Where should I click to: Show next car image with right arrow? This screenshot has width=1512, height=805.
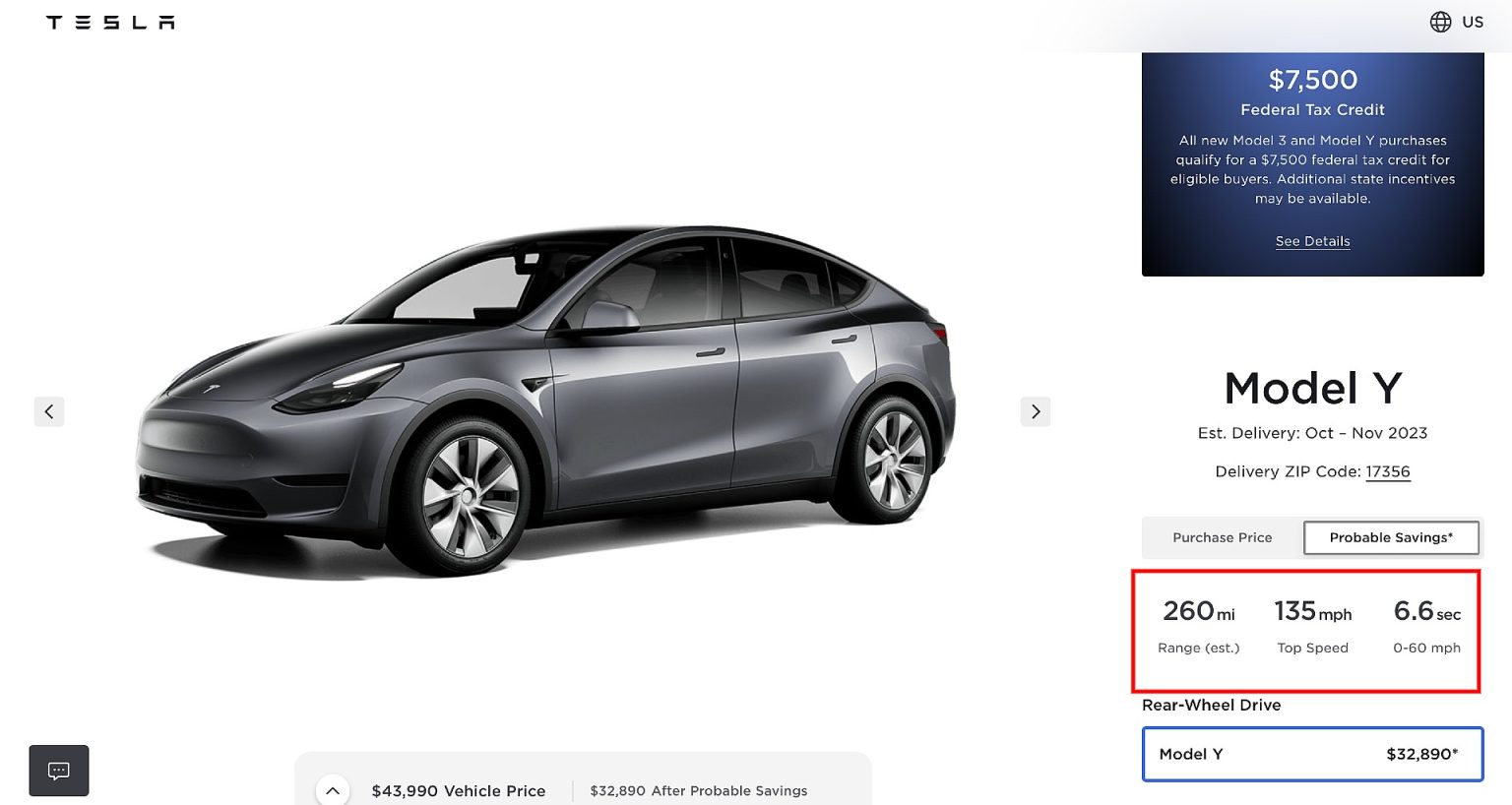[x=1036, y=411]
